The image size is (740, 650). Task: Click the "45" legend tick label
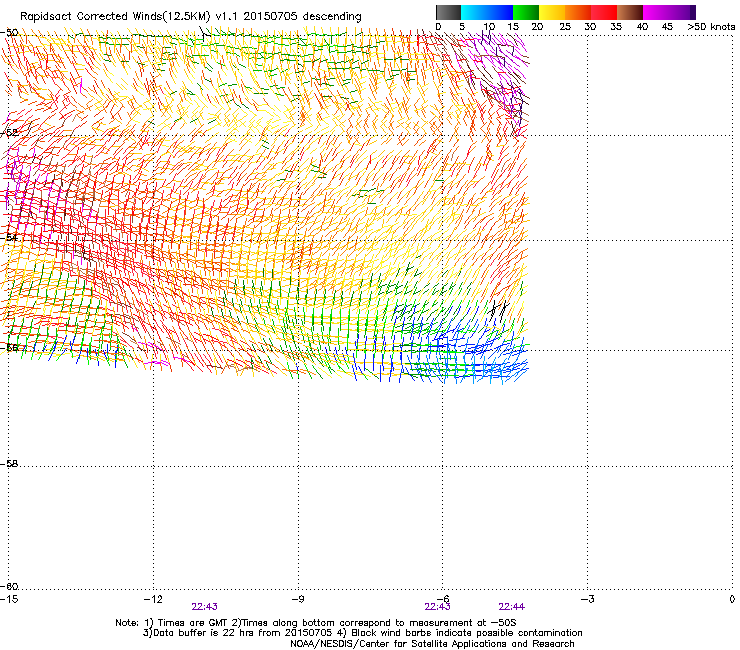coord(667,27)
